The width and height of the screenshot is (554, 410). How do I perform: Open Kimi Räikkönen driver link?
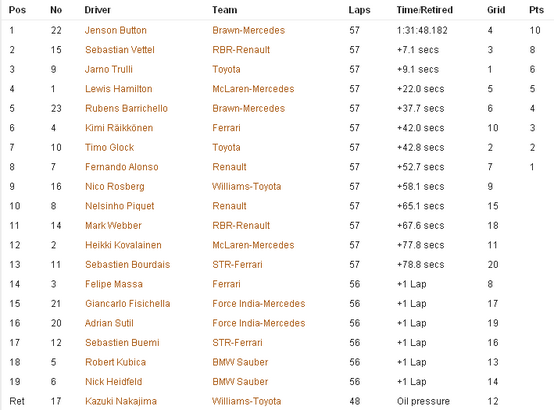(119, 128)
